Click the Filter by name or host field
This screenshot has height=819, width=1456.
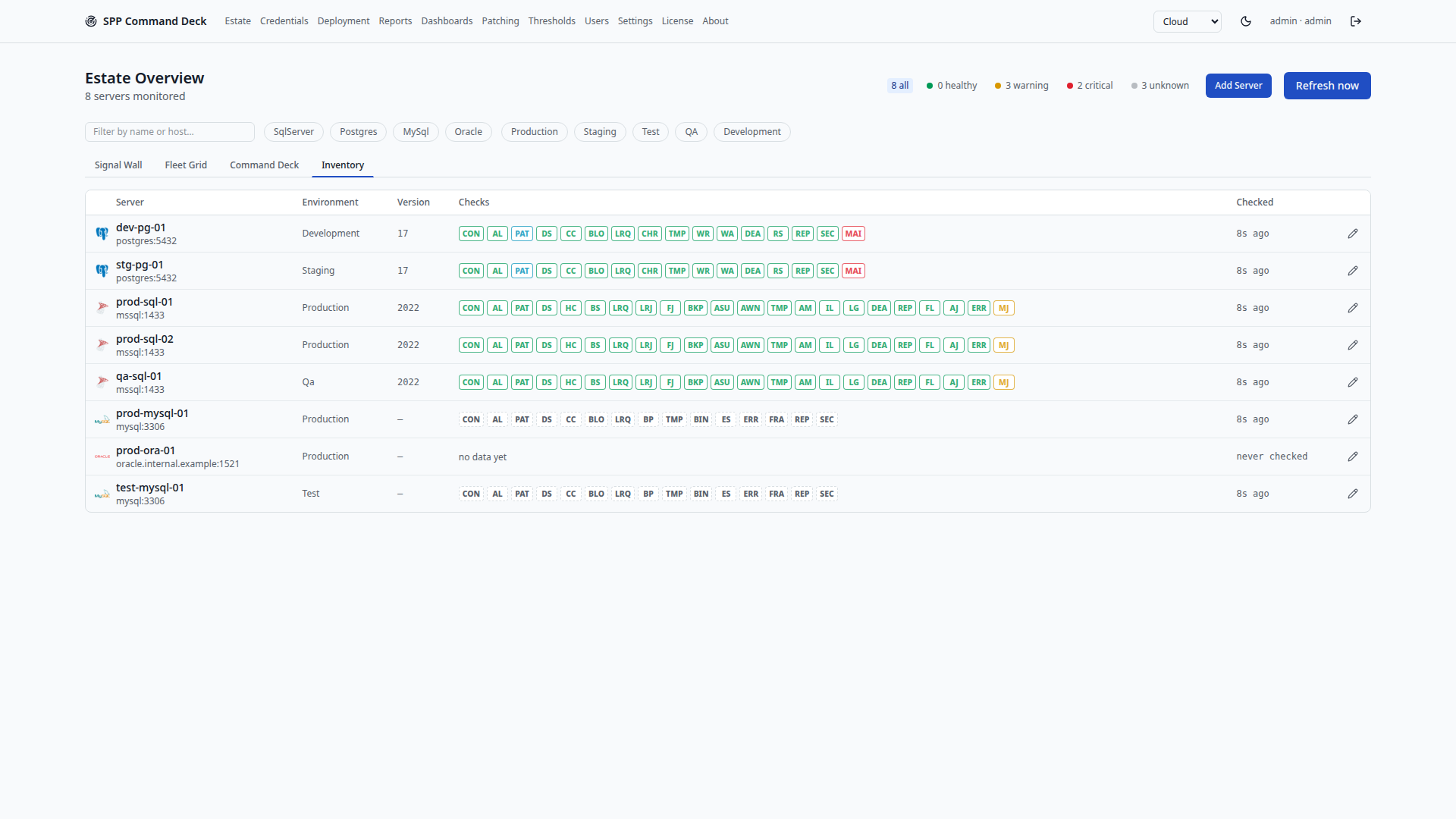(170, 132)
